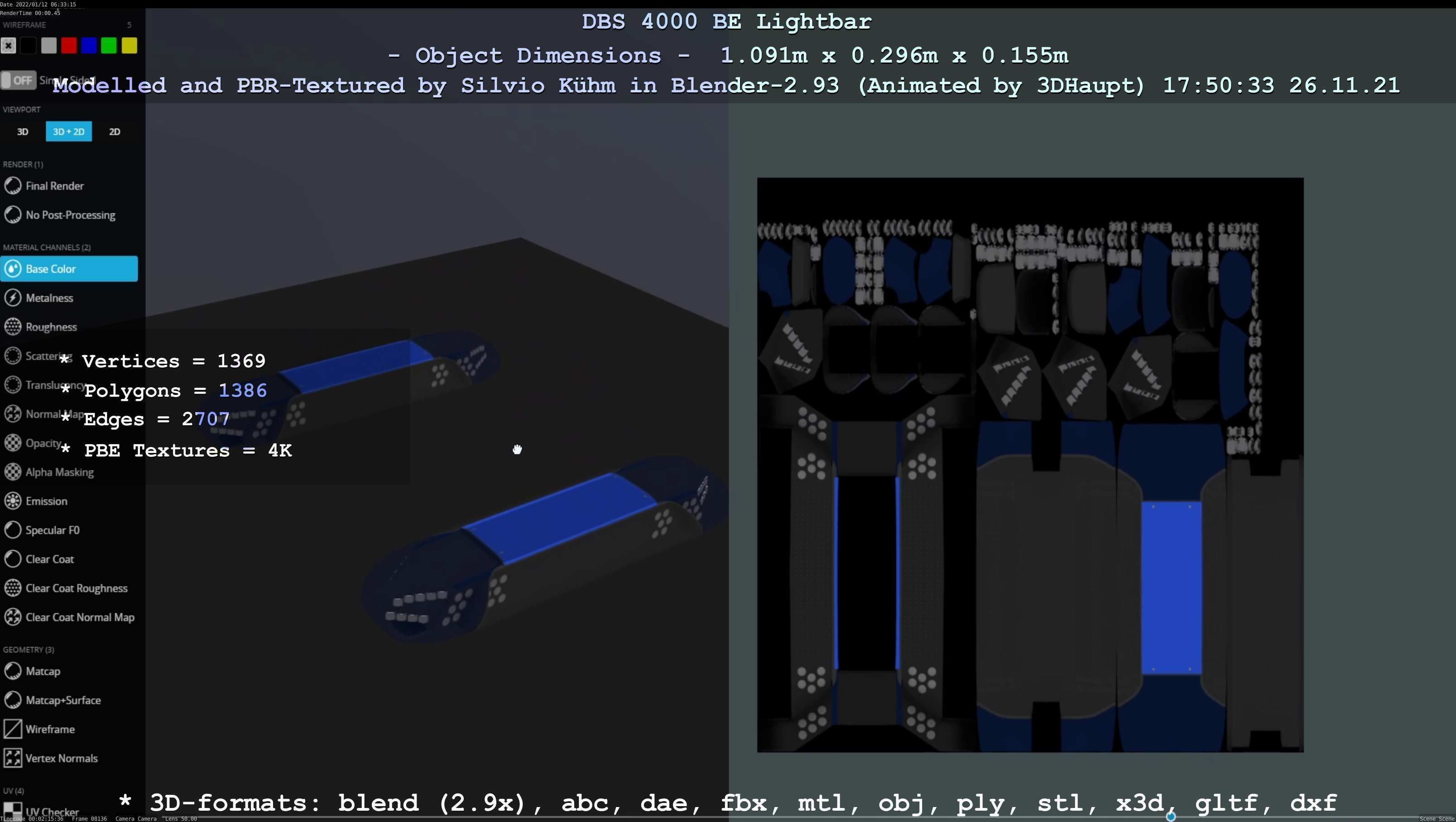Pick the black wireframe color
The image size is (1456, 822).
[28, 45]
